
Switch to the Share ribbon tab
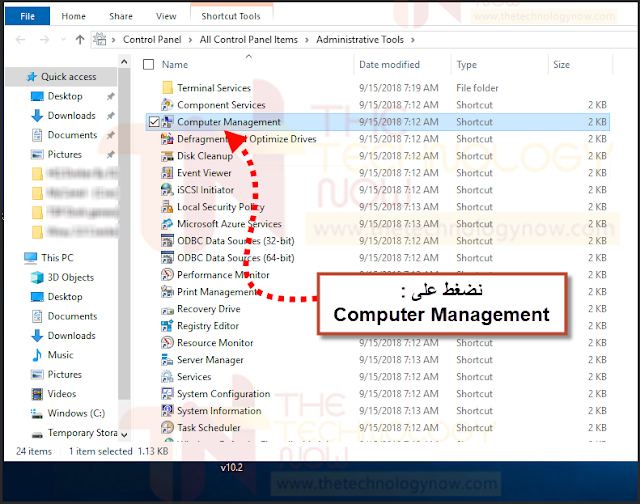tap(121, 16)
